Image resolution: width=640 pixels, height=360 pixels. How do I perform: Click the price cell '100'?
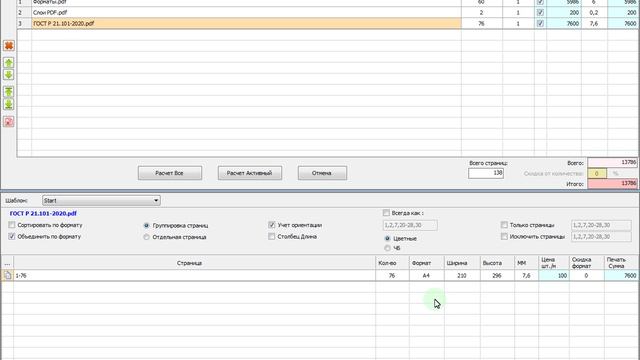[x=554, y=276]
